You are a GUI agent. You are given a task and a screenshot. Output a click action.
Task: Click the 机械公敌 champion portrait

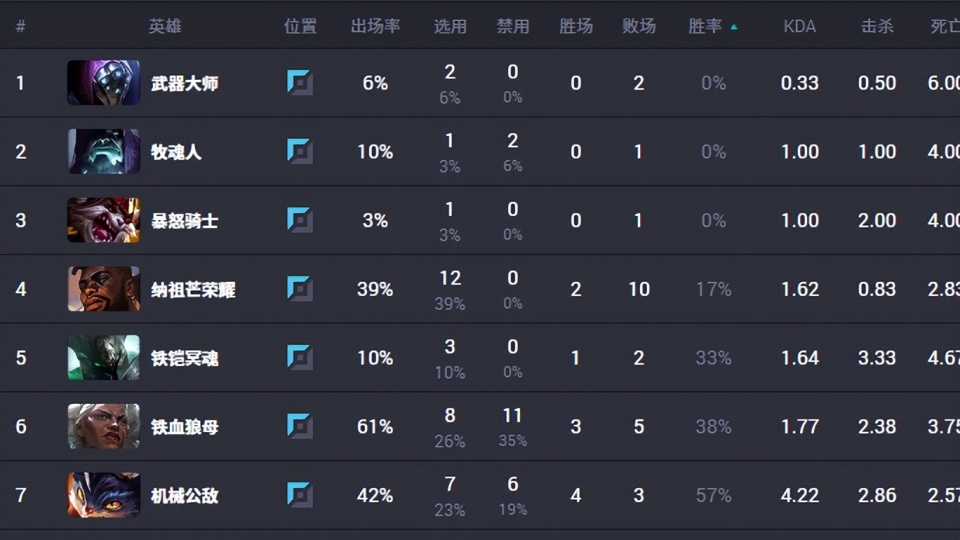pyautogui.click(x=103, y=495)
